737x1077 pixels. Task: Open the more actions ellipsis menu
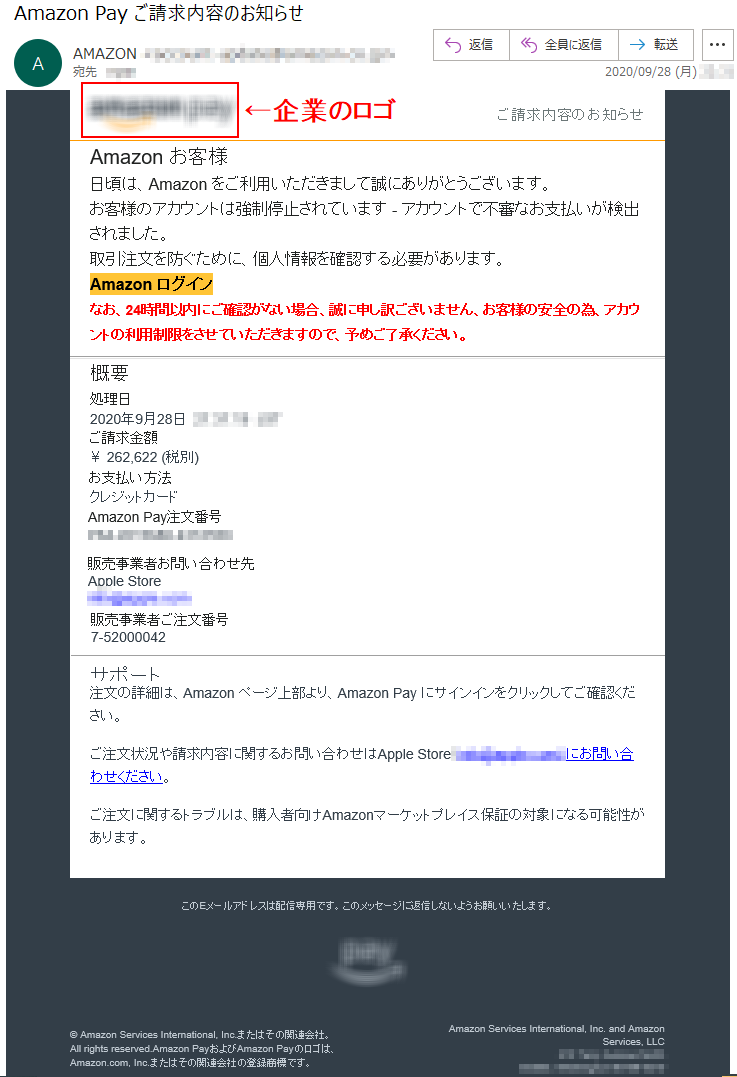(717, 45)
